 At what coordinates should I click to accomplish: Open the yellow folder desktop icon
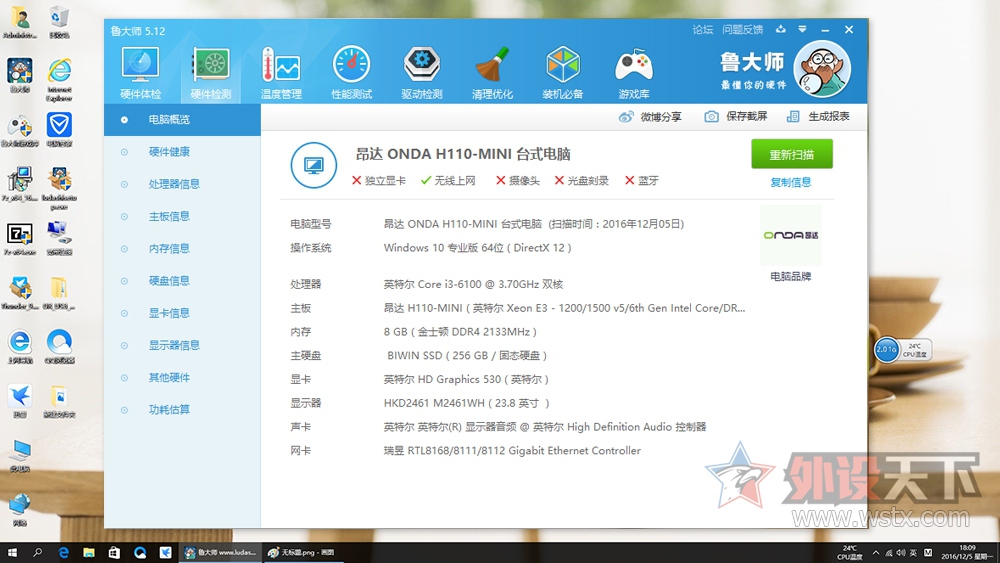59,293
